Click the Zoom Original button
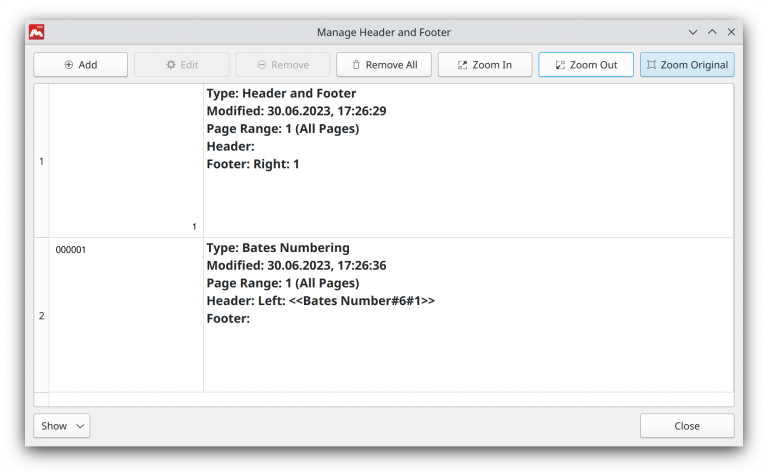The height and width of the screenshot is (476, 768). [687, 65]
